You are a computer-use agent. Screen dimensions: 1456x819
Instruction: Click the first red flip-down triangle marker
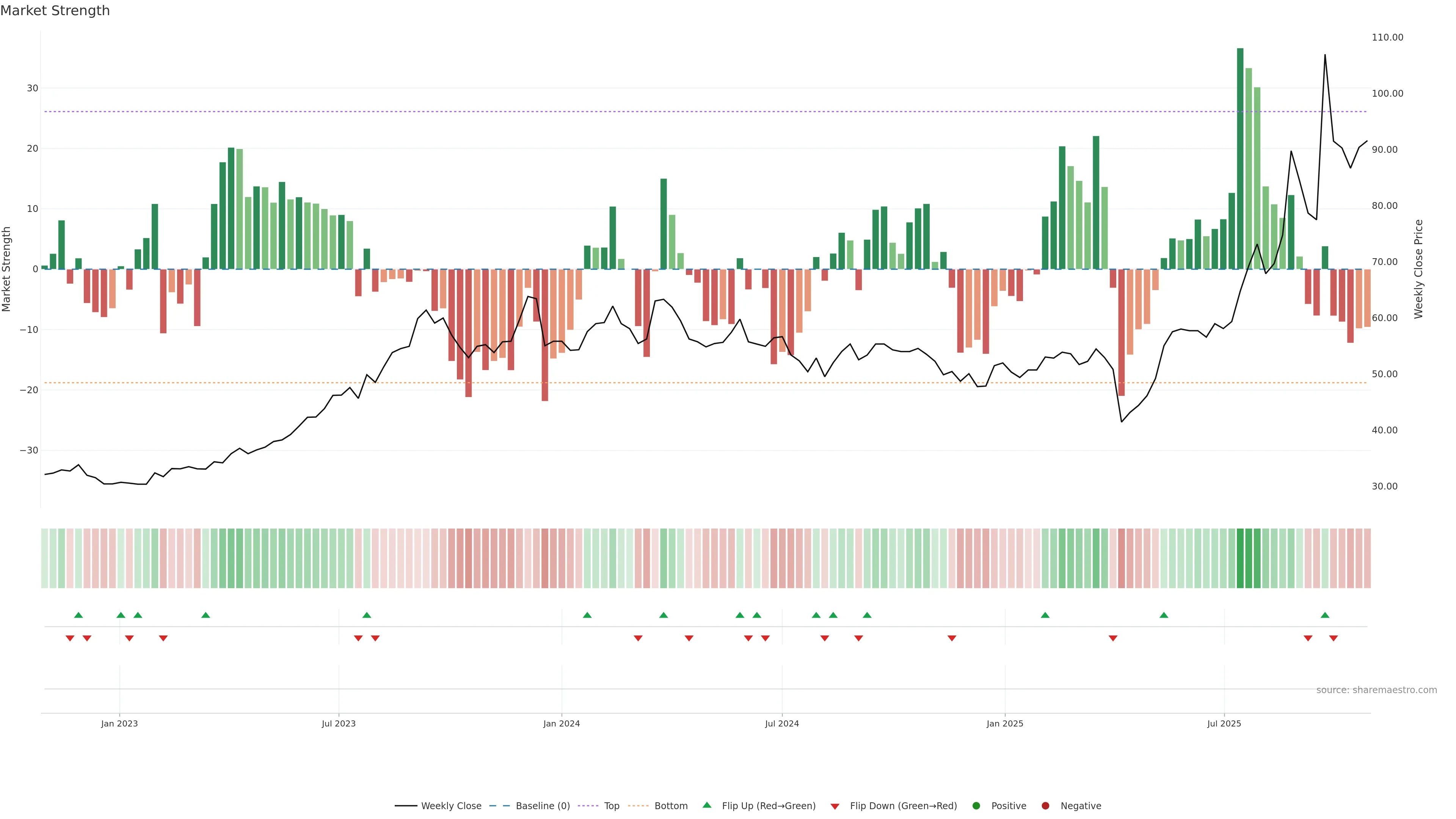click(70, 638)
